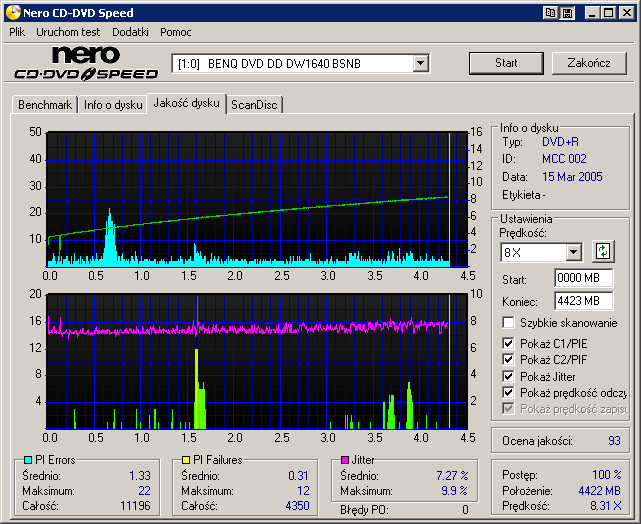Click the Położenie 4422 MB value
This screenshot has height=524, width=641.
point(599,490)
